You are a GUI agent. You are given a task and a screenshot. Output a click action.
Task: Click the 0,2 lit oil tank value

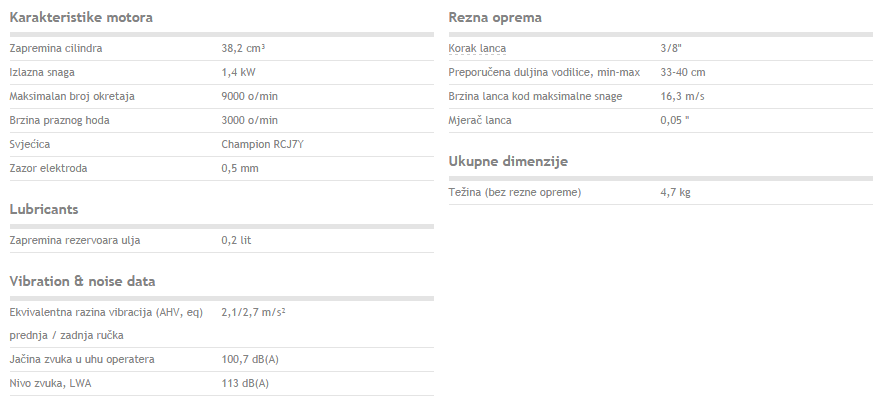coord(236,241)
